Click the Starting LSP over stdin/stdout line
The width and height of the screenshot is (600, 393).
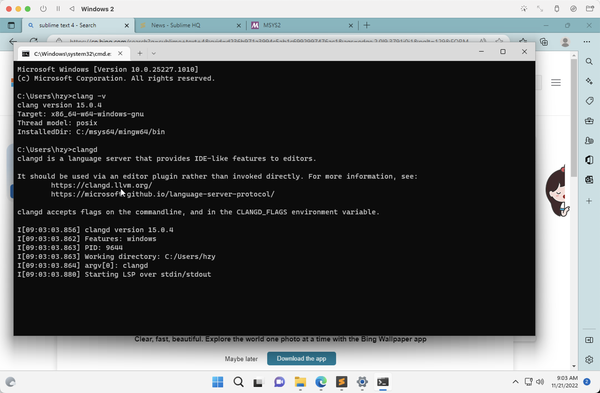(x=114, y=275)
